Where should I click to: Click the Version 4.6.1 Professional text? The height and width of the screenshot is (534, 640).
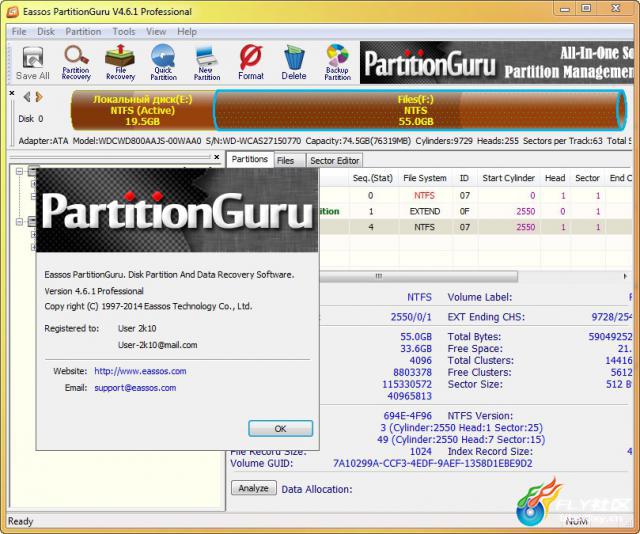pyautogui.click(x=94, y=291)
